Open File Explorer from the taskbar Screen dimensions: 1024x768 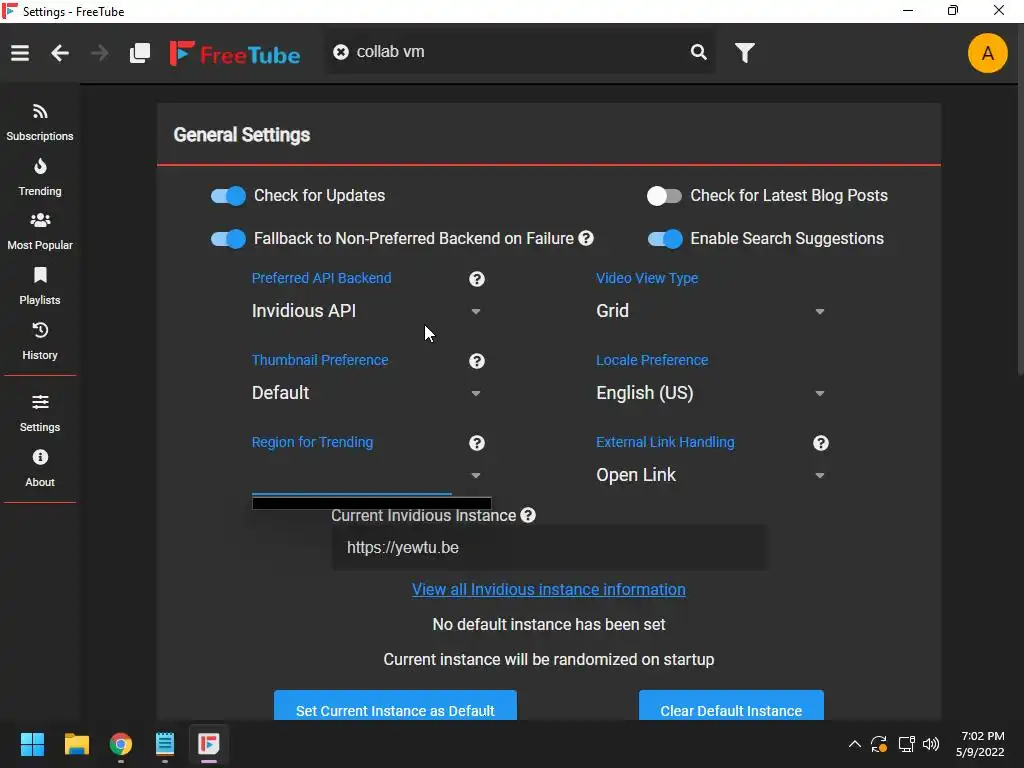(x=76, y=744)
